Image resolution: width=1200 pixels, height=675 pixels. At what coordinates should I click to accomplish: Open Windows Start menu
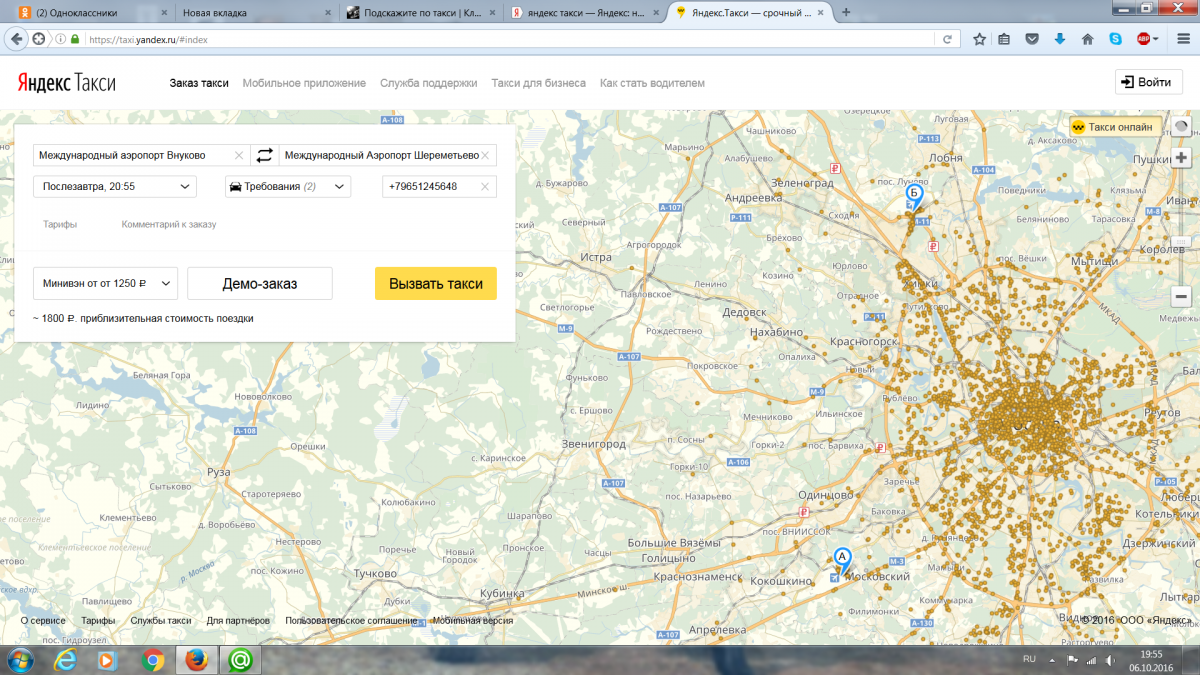click(x=20, y=660)
